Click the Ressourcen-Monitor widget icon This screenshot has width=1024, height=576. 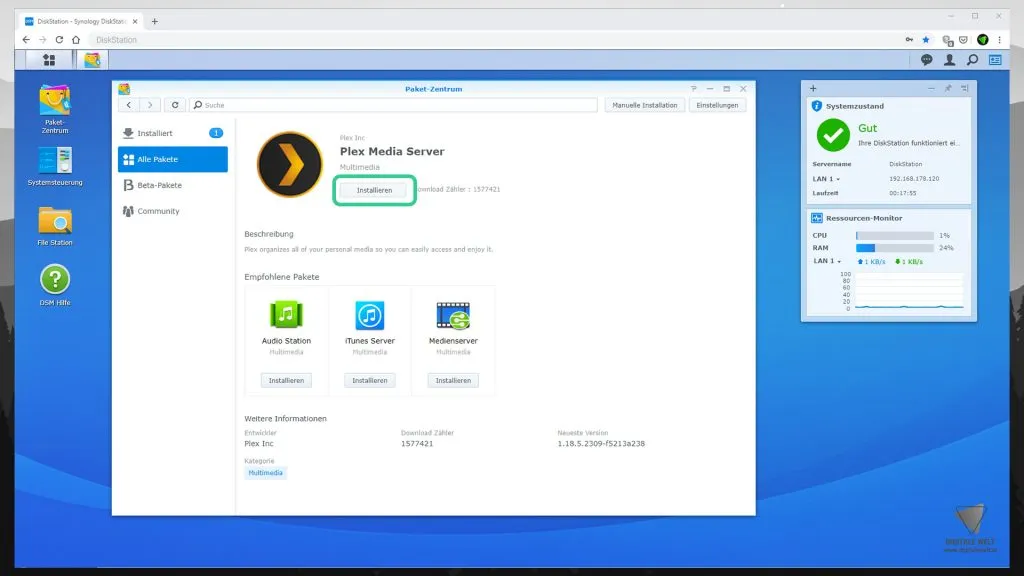point(816,218)
